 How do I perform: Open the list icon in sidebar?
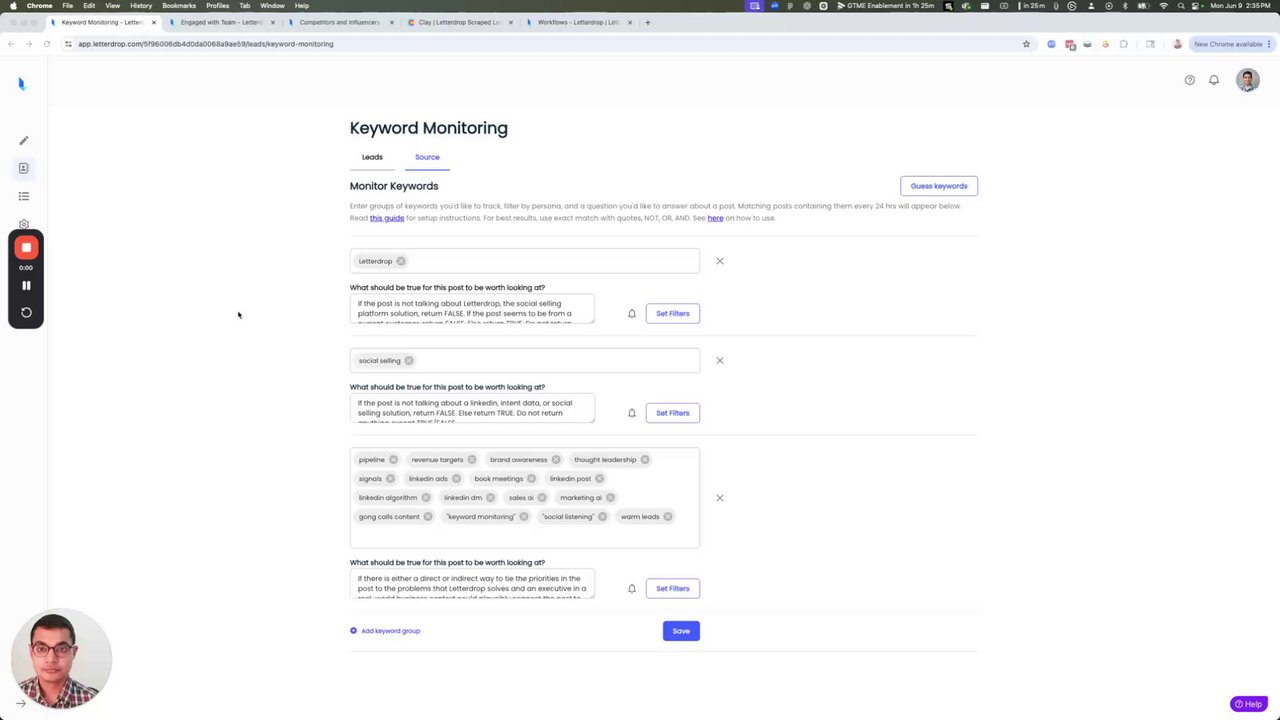24,196
